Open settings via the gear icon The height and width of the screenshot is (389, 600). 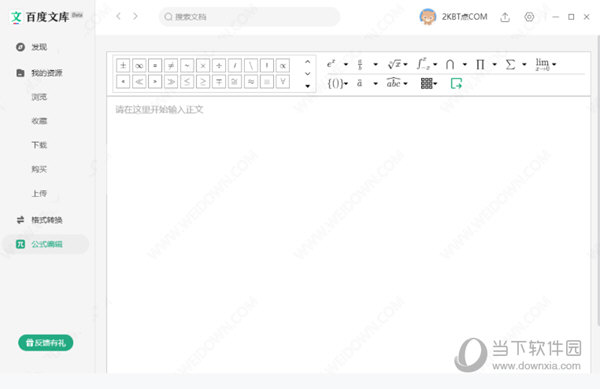click(529, 17)
